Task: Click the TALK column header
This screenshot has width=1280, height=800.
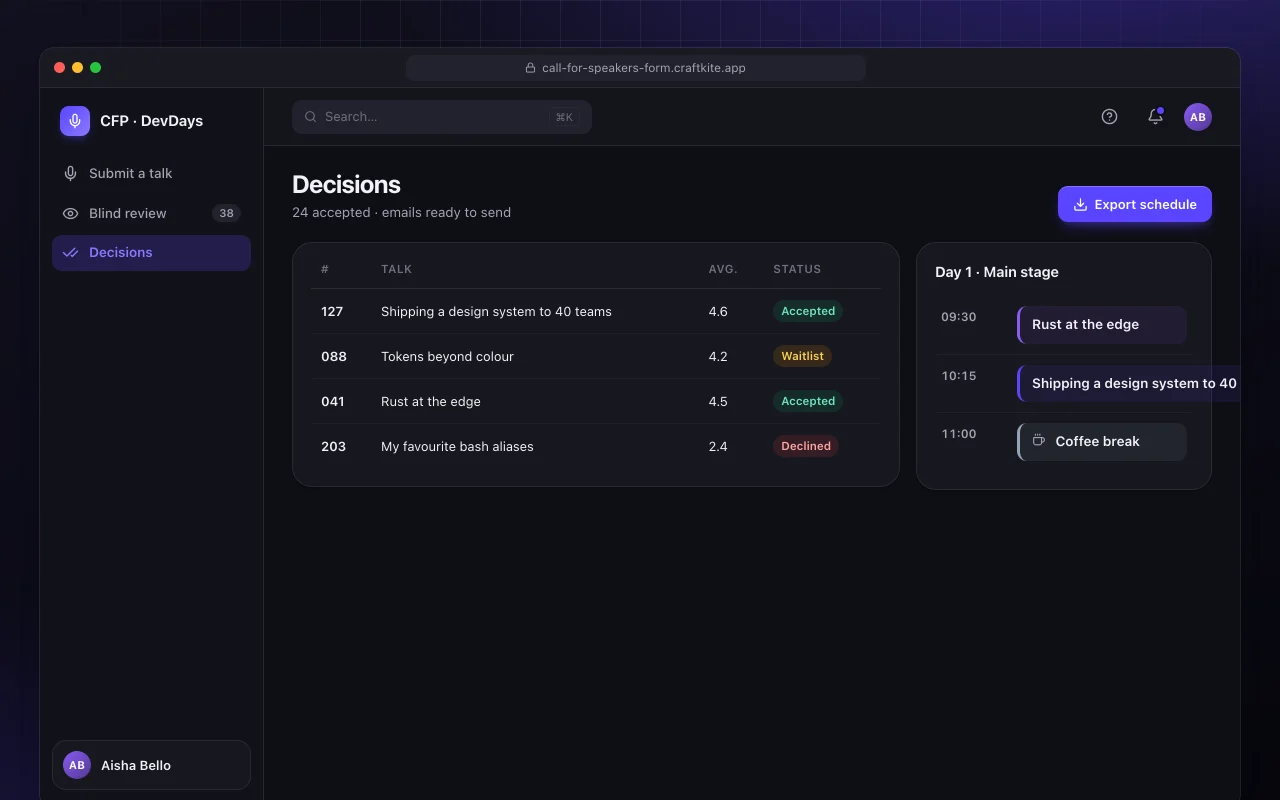Action: (x=396, y=269)
